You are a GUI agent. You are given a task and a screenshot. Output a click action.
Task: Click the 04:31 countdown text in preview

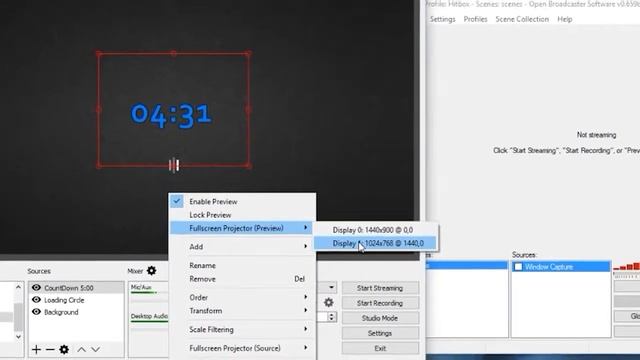click(x=171, y=114)
